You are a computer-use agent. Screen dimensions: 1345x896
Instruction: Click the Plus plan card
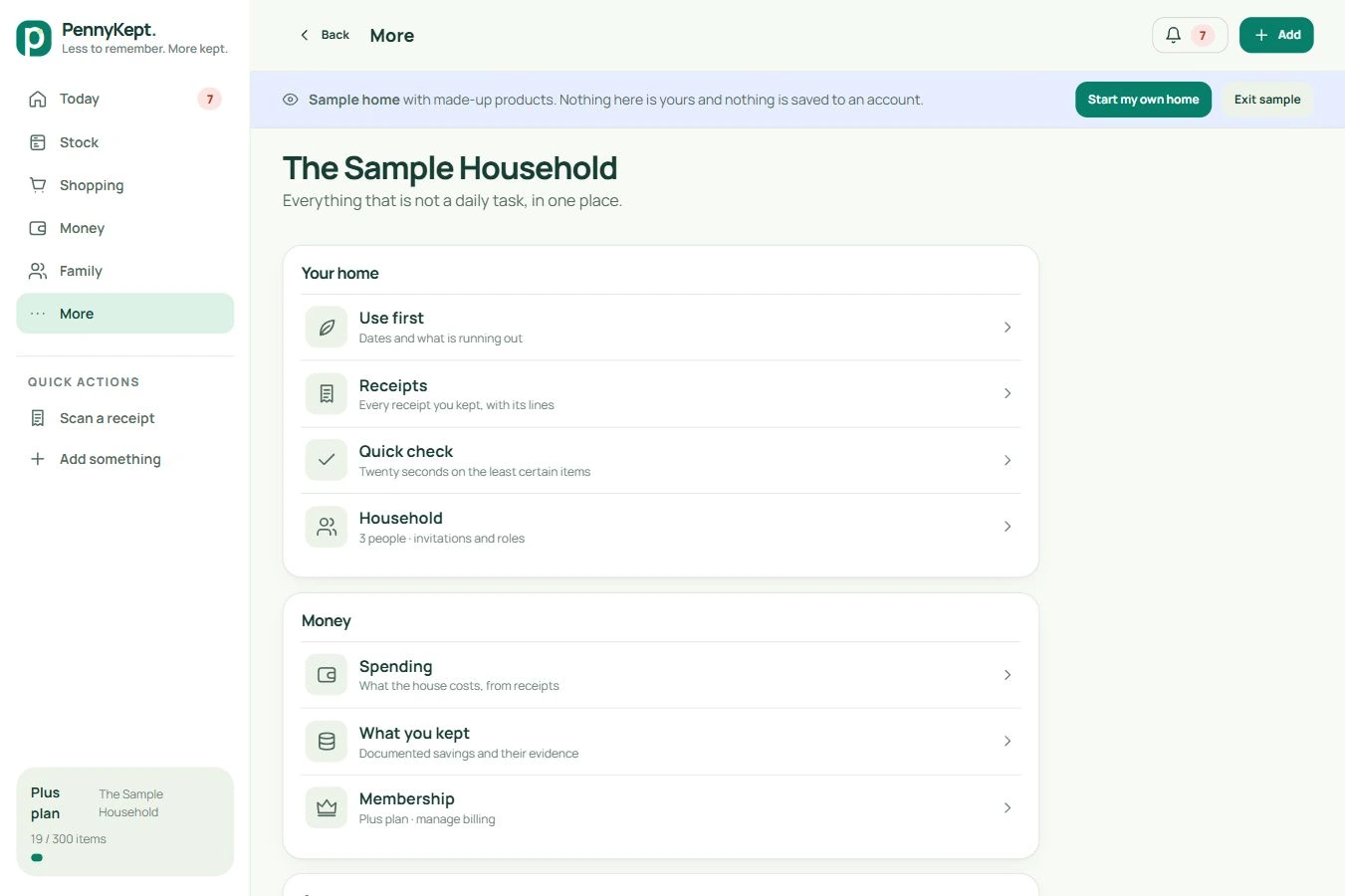tap(125, 821)
